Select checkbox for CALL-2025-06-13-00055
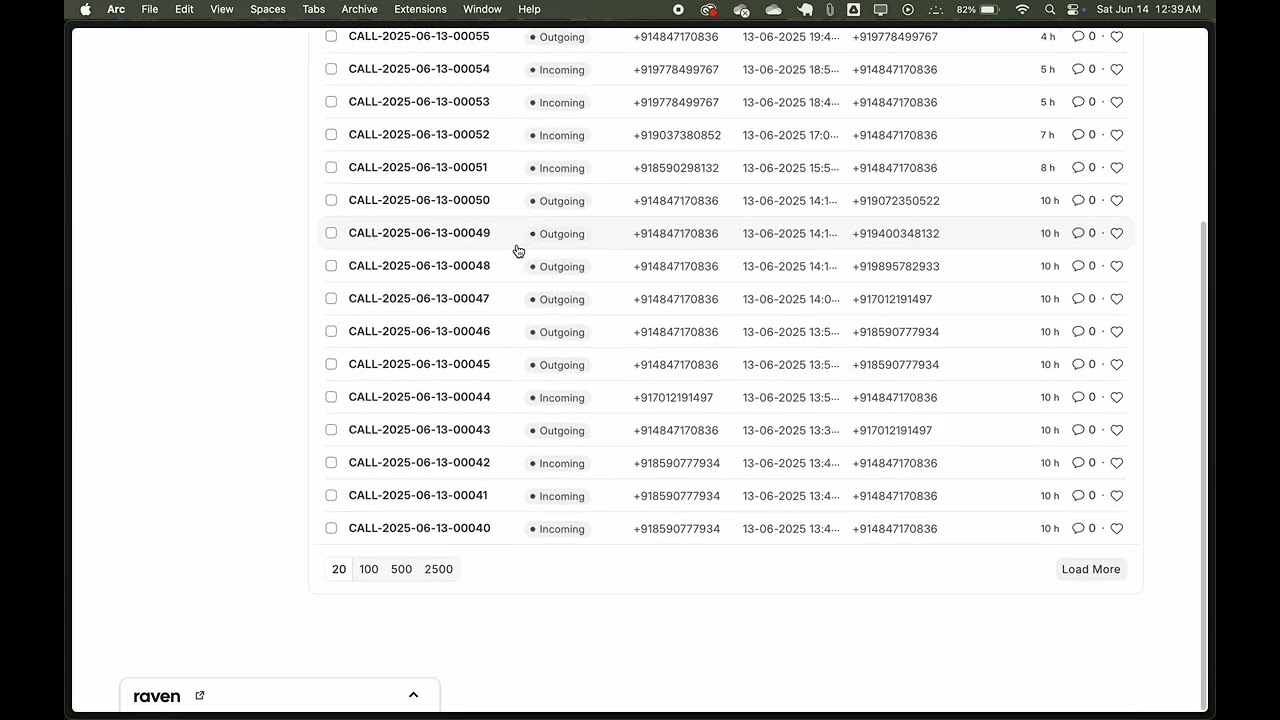This screenshot has height=720, width=1280. click(331, 36)
